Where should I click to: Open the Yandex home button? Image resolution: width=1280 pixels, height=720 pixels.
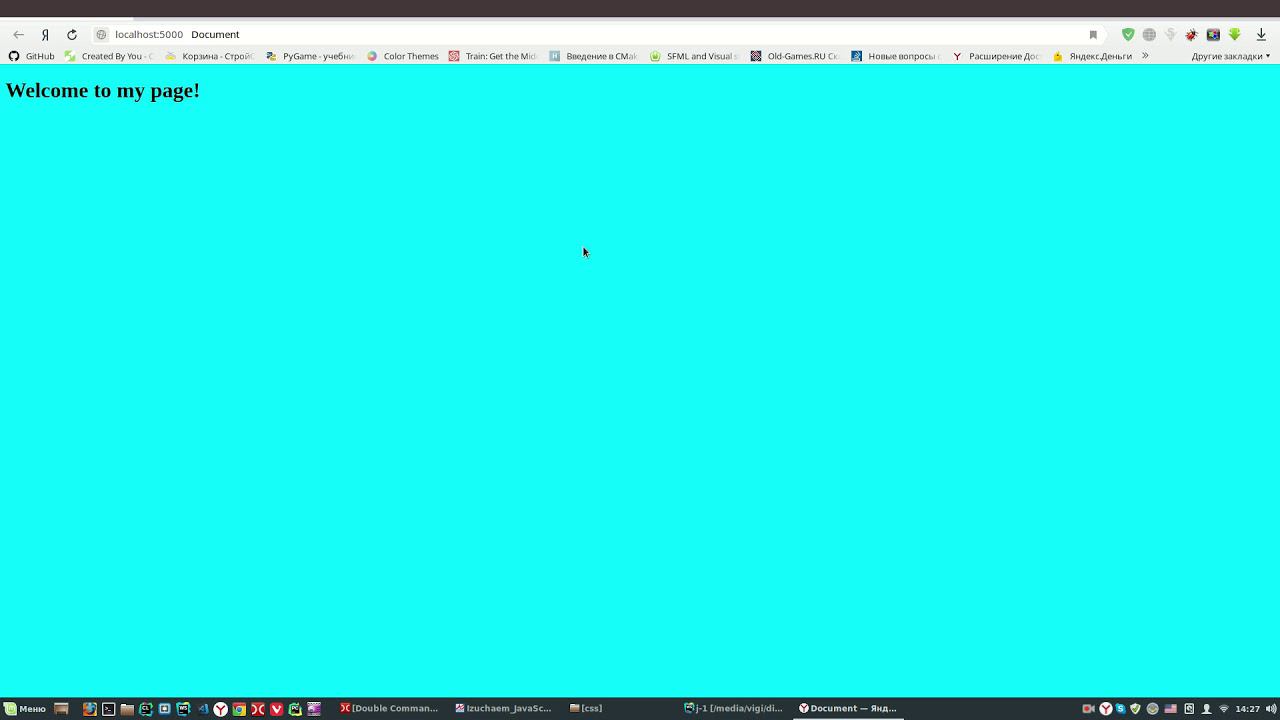pyautogui.click(x=45, y=34)
